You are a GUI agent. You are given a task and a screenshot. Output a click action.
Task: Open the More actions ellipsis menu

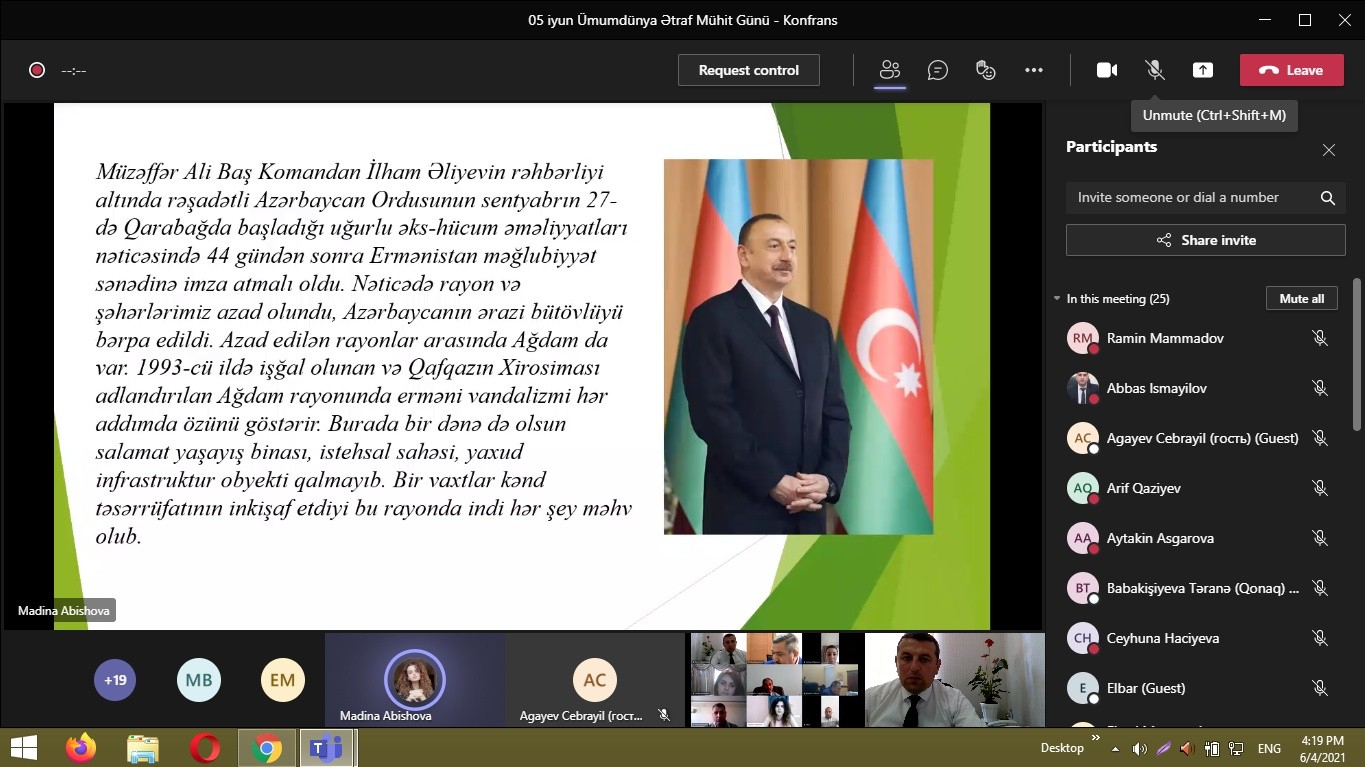1034,70
